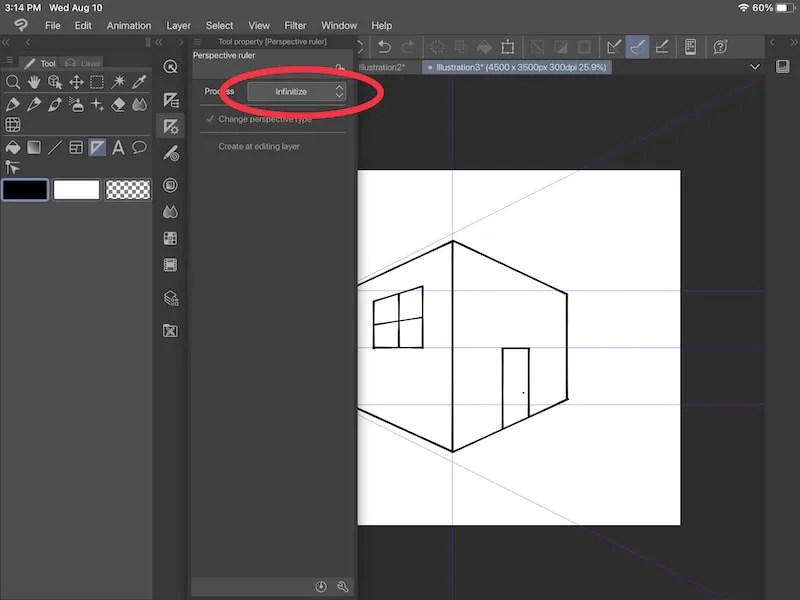Select the Speech Balloon tool
Image resolution: width=800 pixels, height=600 pixels.
139,147
